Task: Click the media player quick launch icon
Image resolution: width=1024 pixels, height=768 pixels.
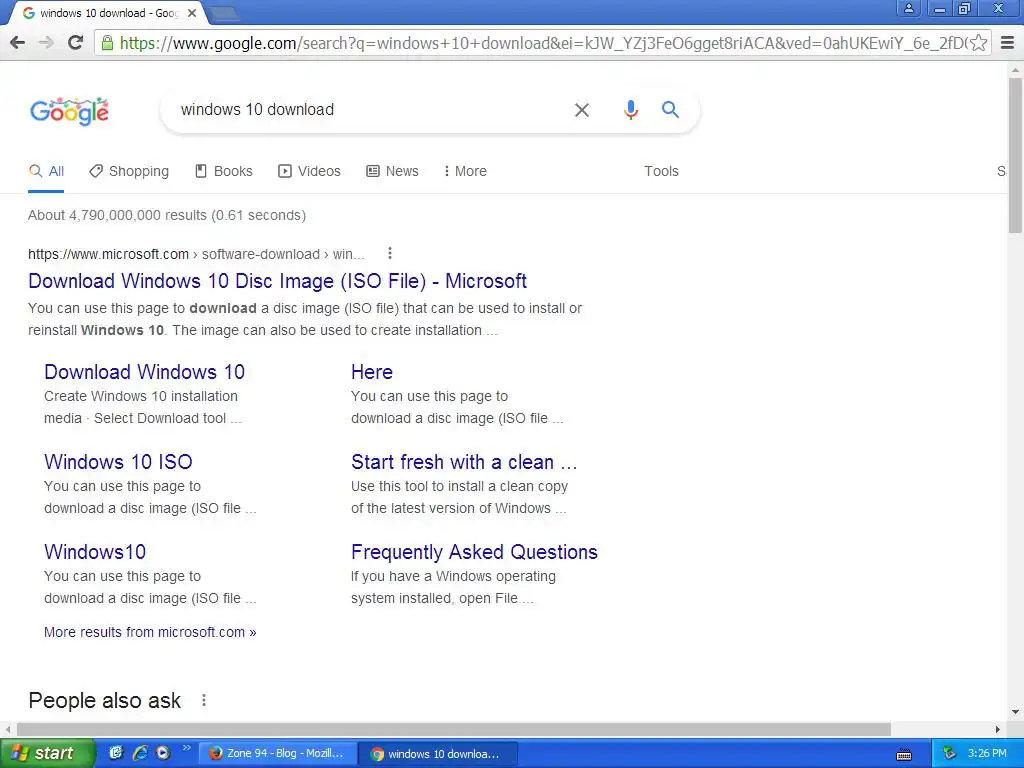Action: point(163,753)
